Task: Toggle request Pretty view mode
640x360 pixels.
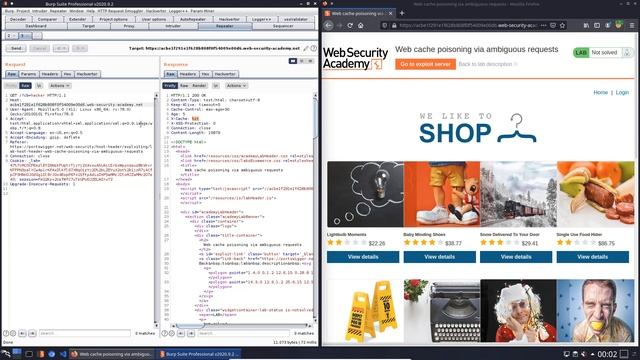Action: (x=11, y=86)
